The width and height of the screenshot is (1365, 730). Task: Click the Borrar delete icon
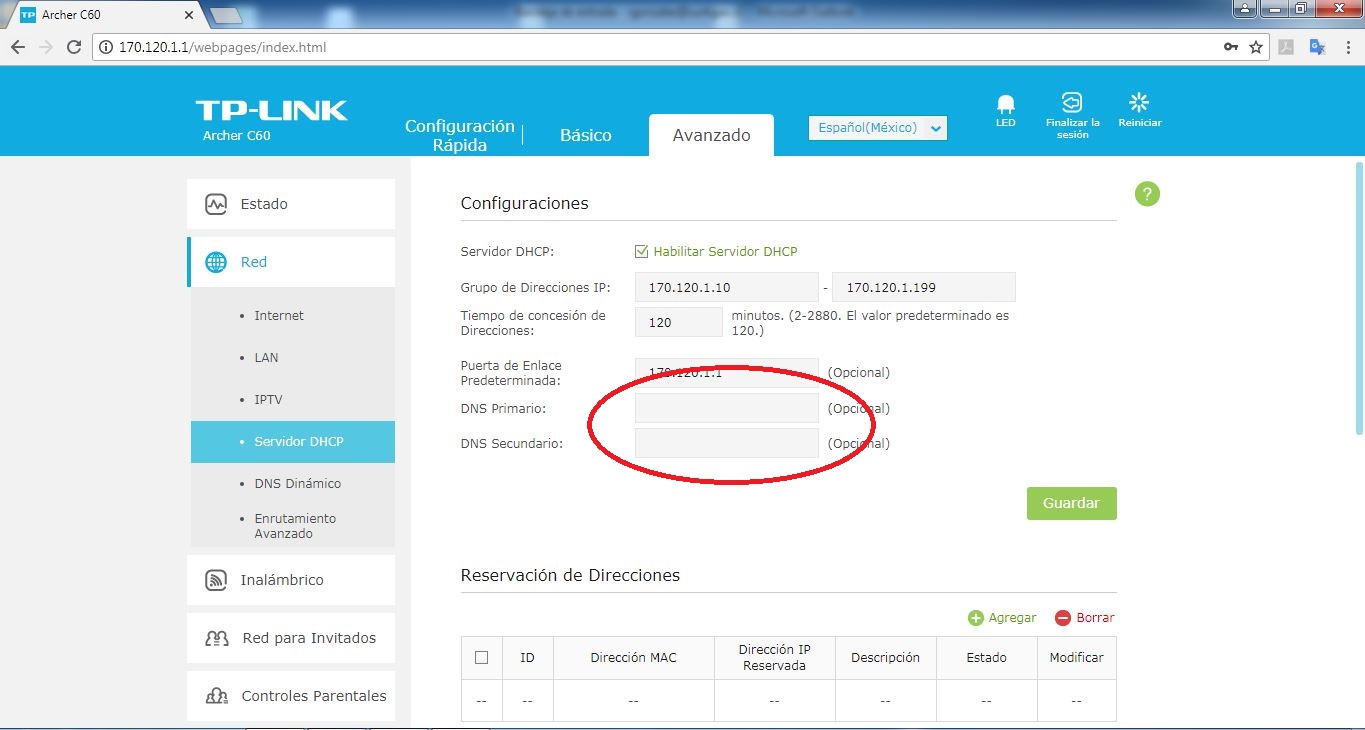point(1061,617)
